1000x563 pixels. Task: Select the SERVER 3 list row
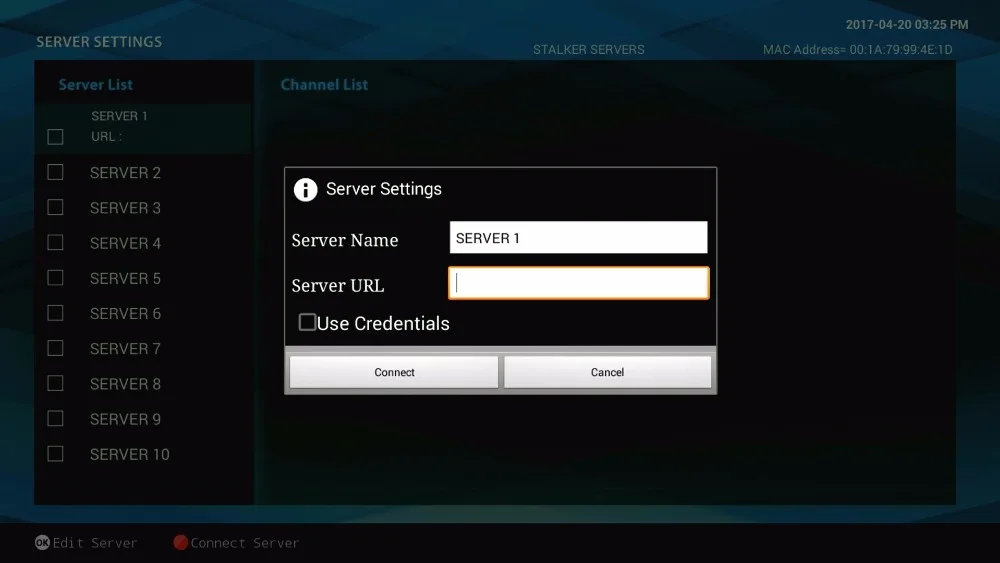143,207
